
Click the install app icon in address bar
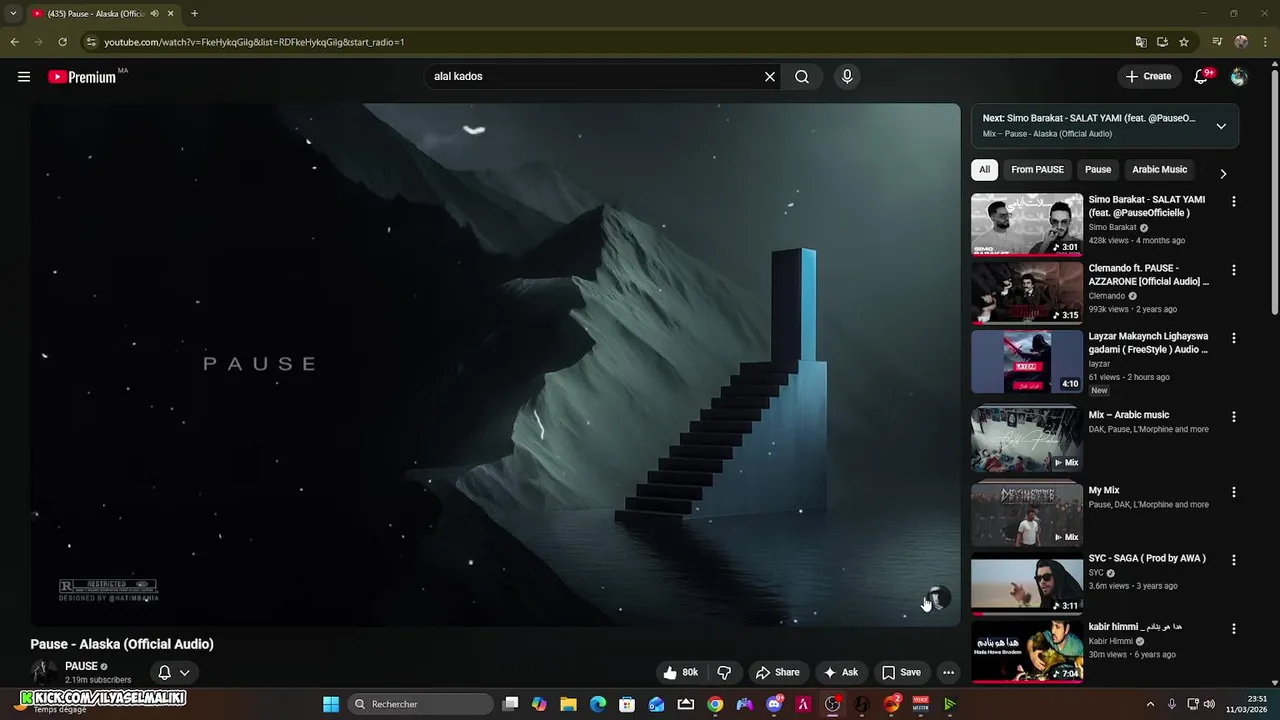click(x=1162, y=42)
